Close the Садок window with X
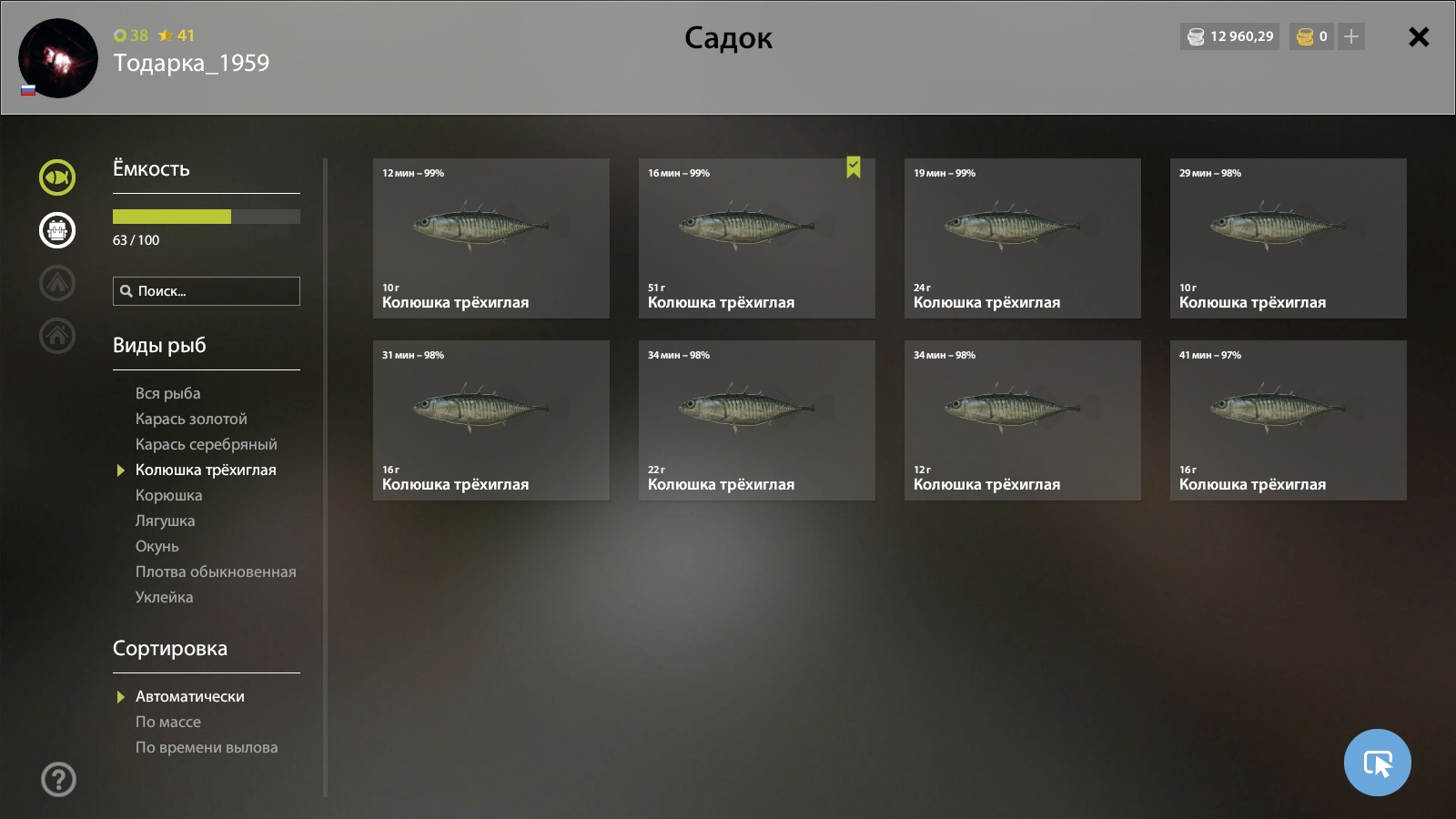Image resolution: width=1456 pixels, height=819 pixels. click(1419, 36)
